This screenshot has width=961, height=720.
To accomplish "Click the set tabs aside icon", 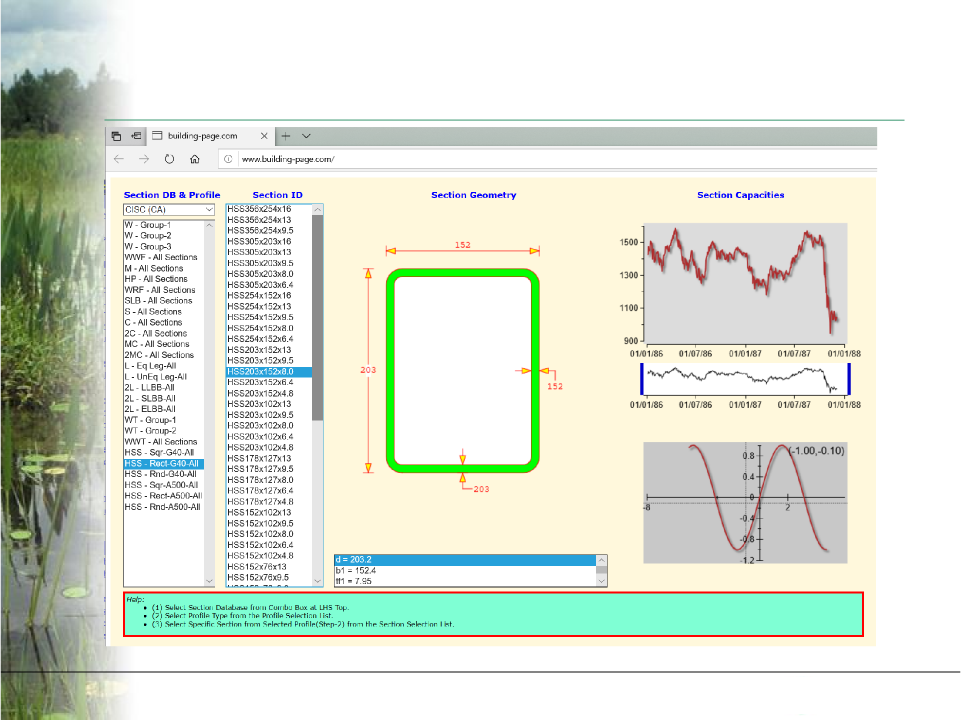I will point(136,136).
